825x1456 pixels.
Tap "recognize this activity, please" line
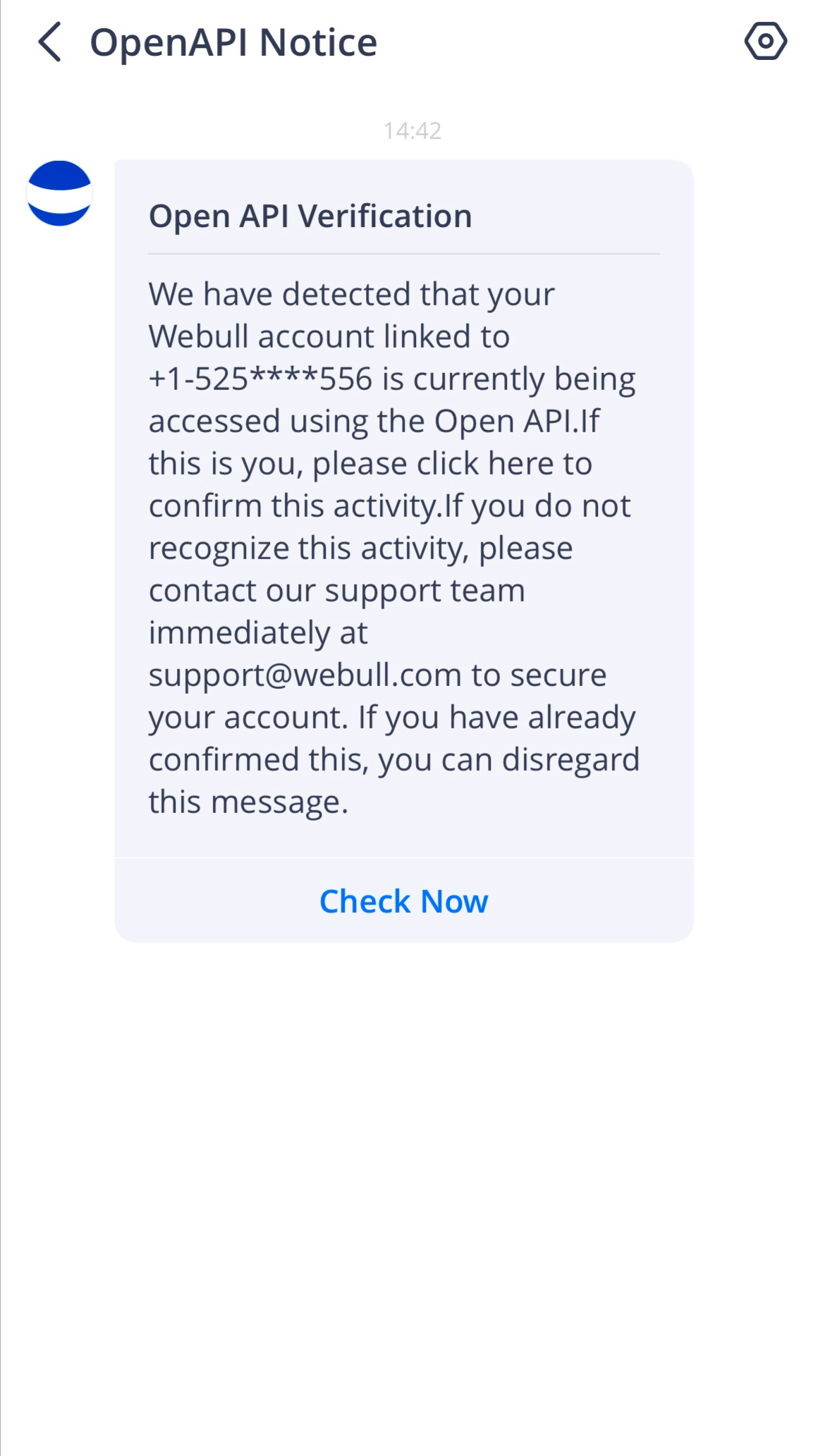click(360, 549)
